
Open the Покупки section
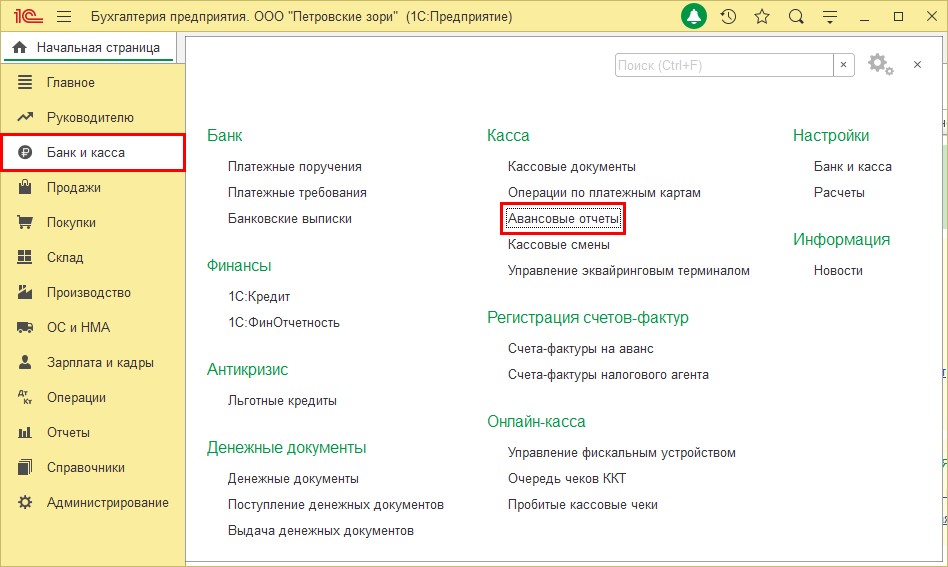[x=93, y=222]
